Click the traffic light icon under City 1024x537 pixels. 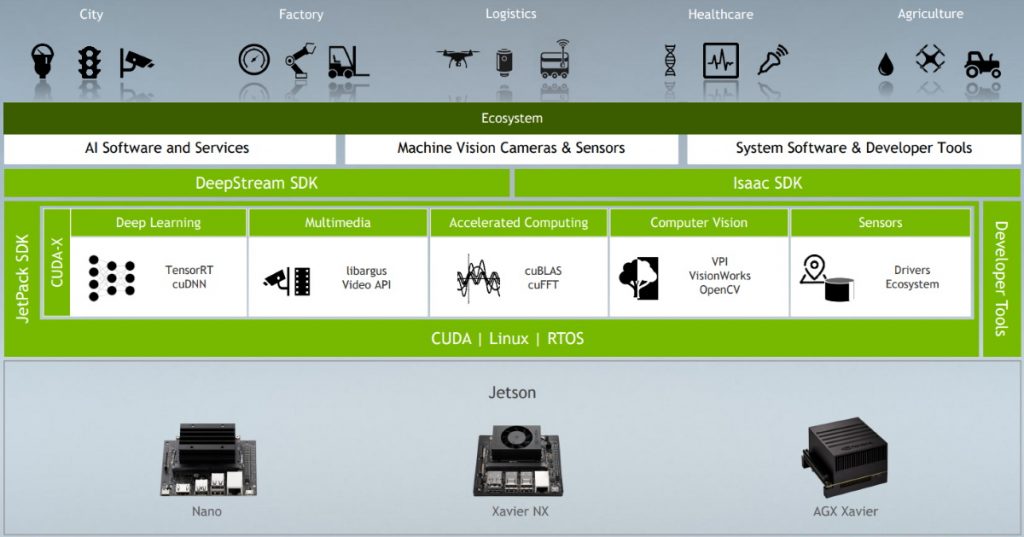pyautogui.click(x=90, y=63)
